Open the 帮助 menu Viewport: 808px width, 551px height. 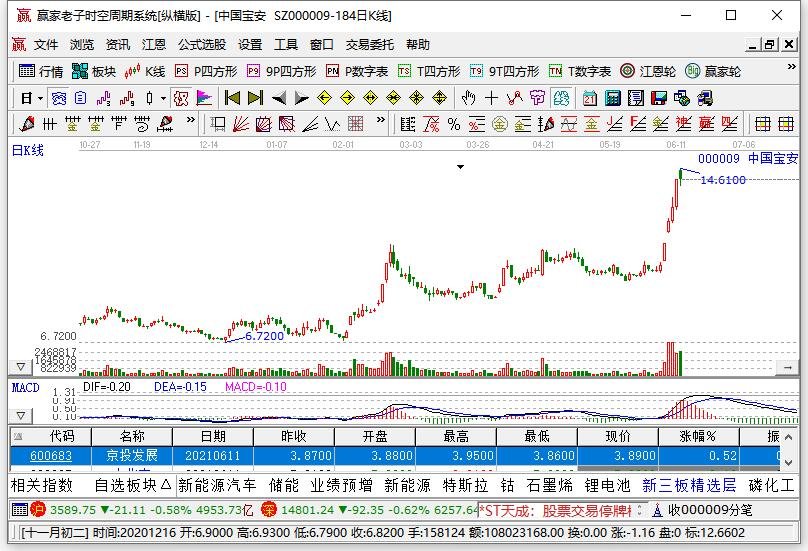pyautogui.click(x=417, y=45)
